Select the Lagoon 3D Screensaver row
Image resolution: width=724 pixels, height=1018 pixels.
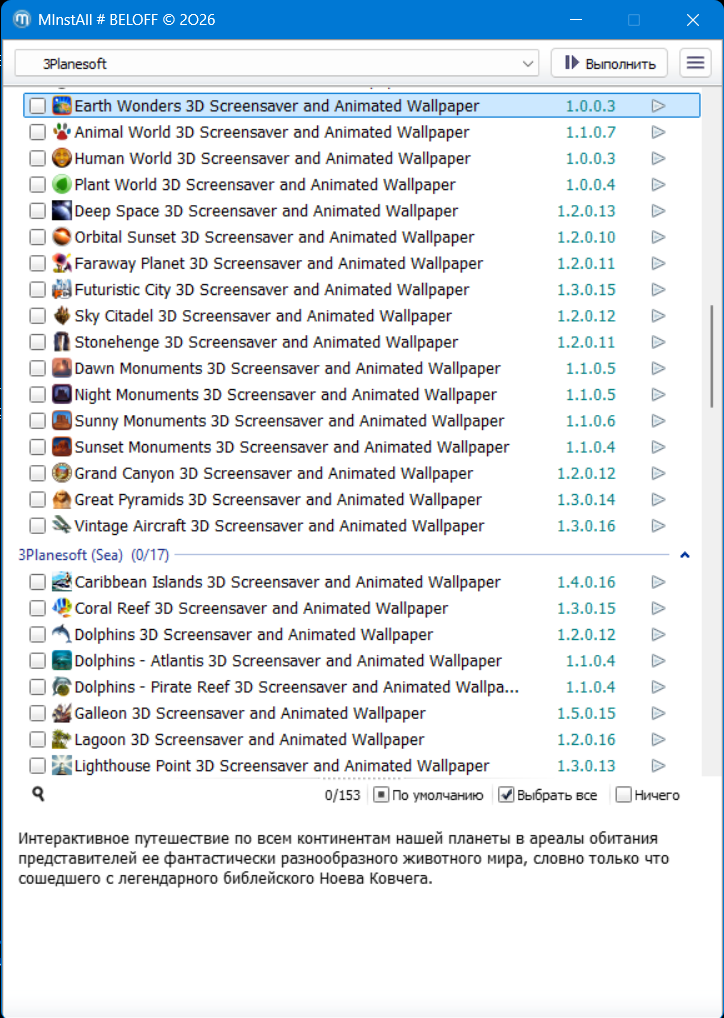click(362, 739)
